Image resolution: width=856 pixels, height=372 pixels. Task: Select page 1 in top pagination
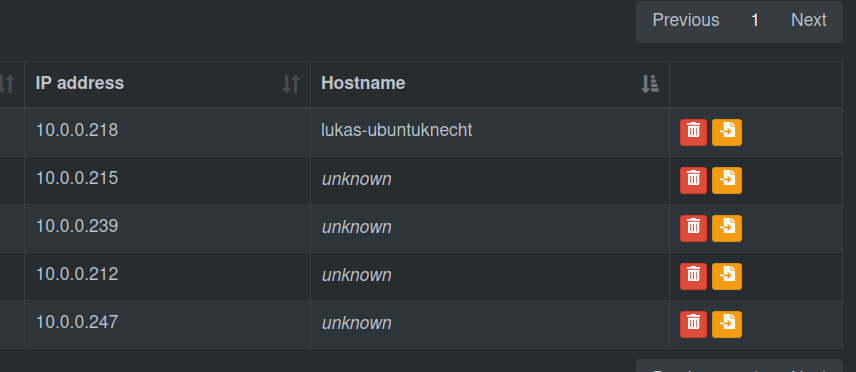click(x=755, y=21)
